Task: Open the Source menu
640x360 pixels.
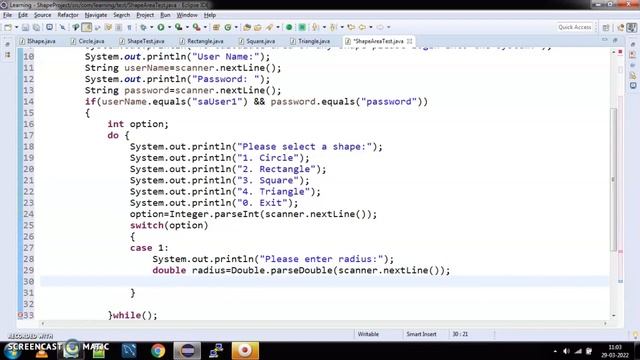Action: pyautogui.click(x=42, y=15)
